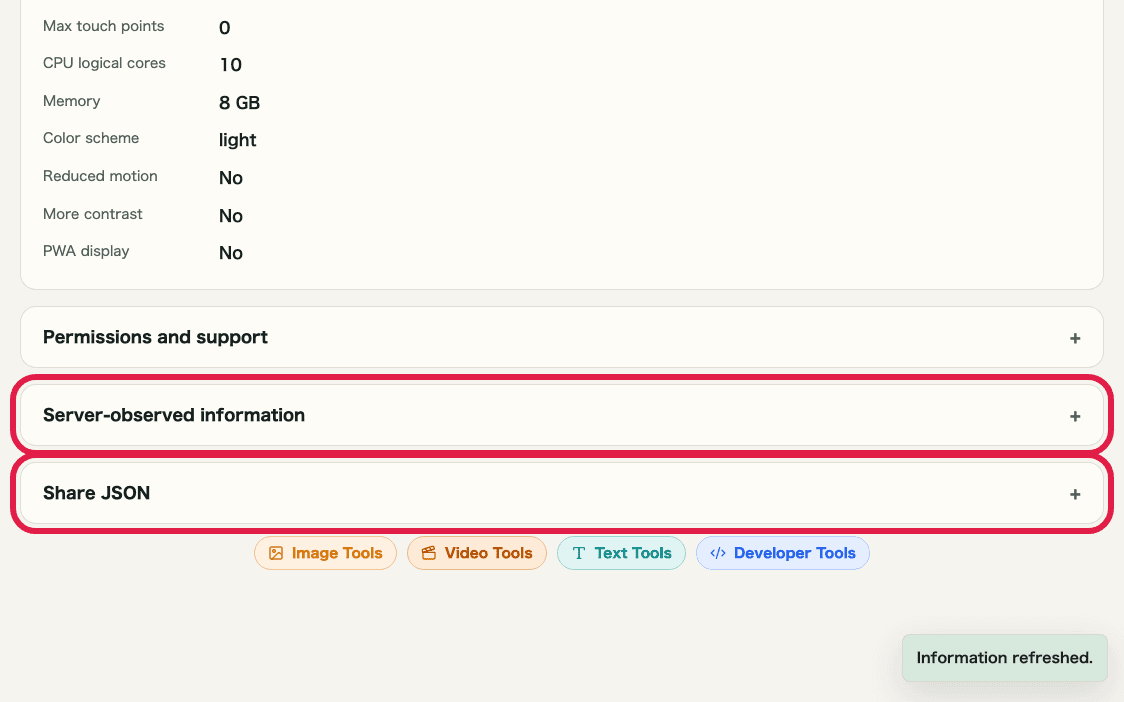Open the Image Tools page
Viewport: 1124px width, 702px height.
coord(325,552)
